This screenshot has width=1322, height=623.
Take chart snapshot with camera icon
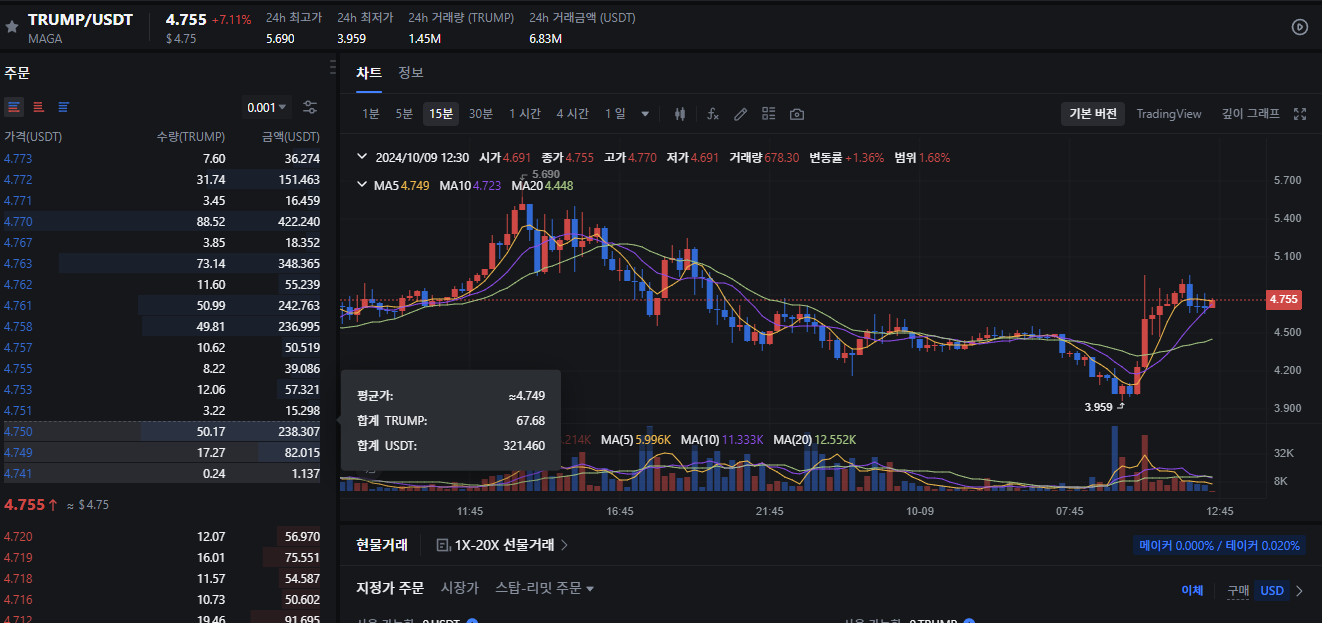[796, 114]
